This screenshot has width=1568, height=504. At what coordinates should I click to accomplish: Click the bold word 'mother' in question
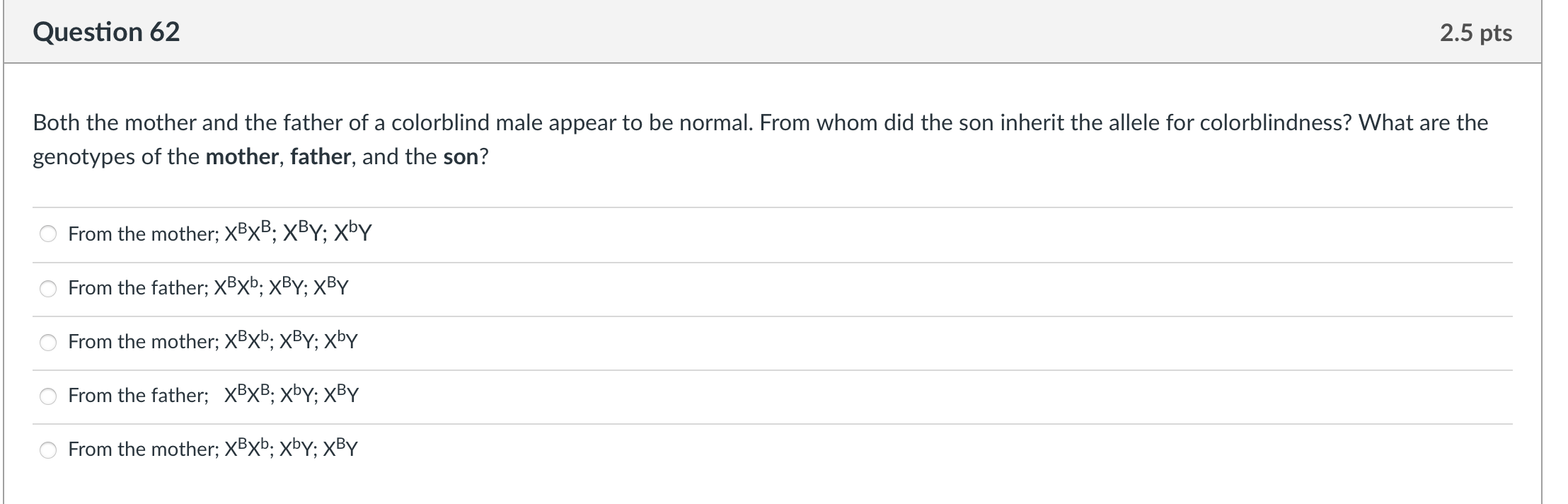click(241, 156)
